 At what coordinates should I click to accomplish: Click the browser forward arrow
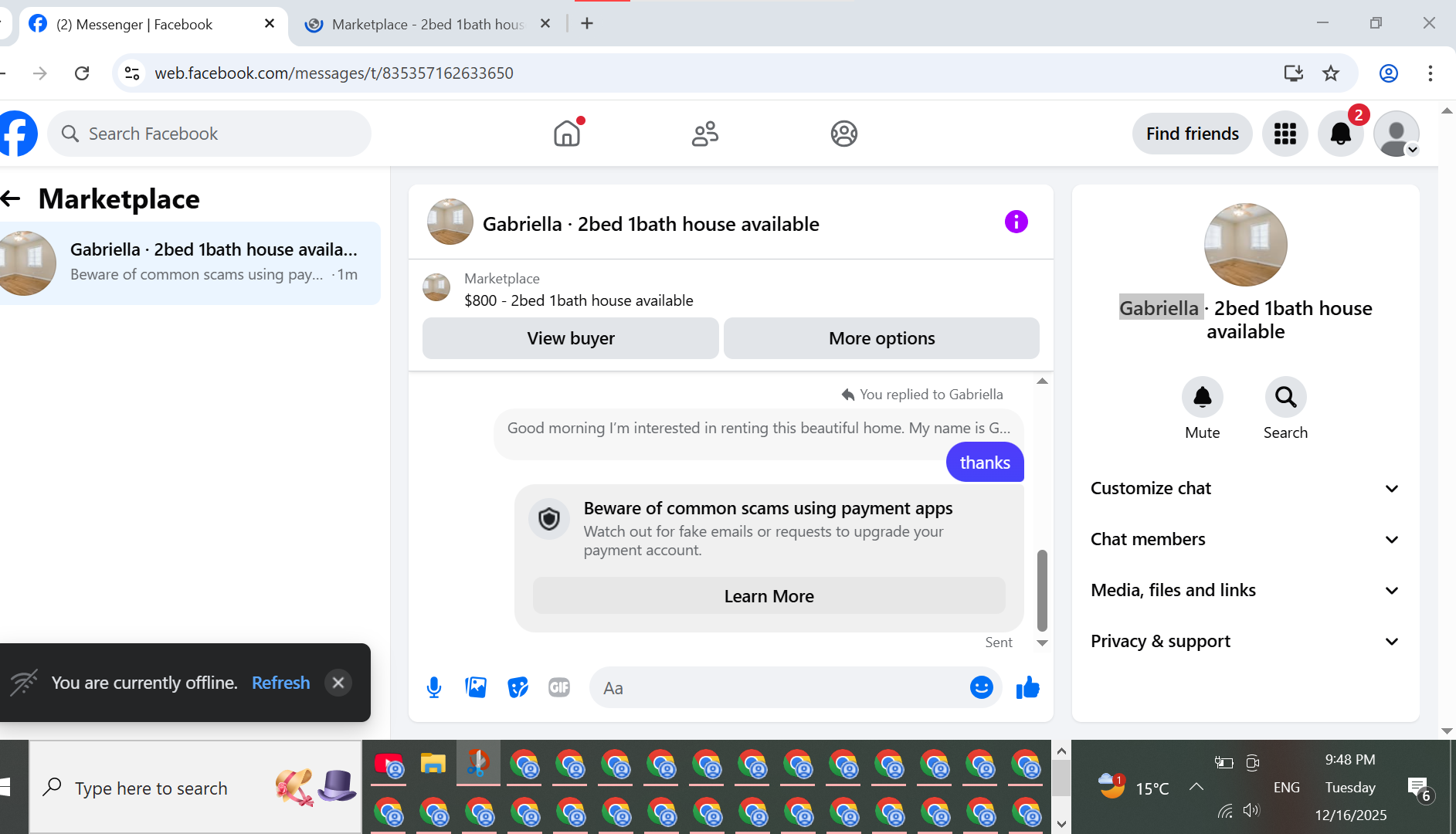(40, 73)
